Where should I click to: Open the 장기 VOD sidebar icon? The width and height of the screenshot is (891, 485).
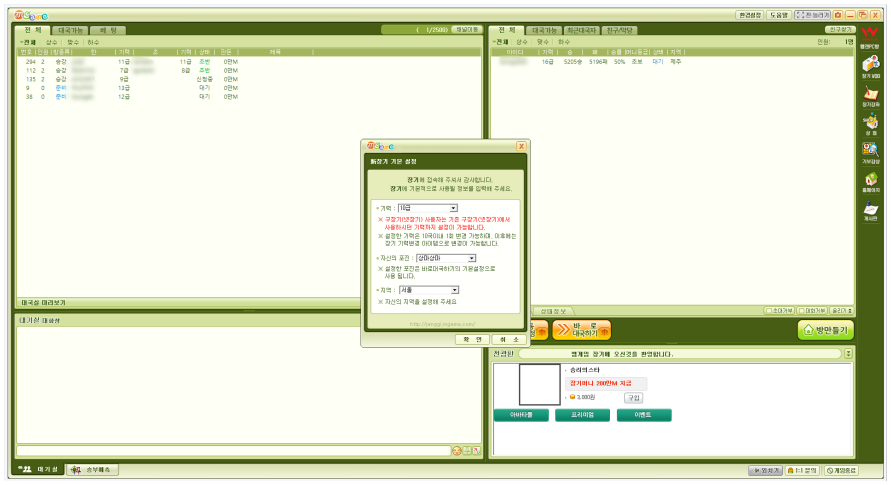(x=871, y=64)
